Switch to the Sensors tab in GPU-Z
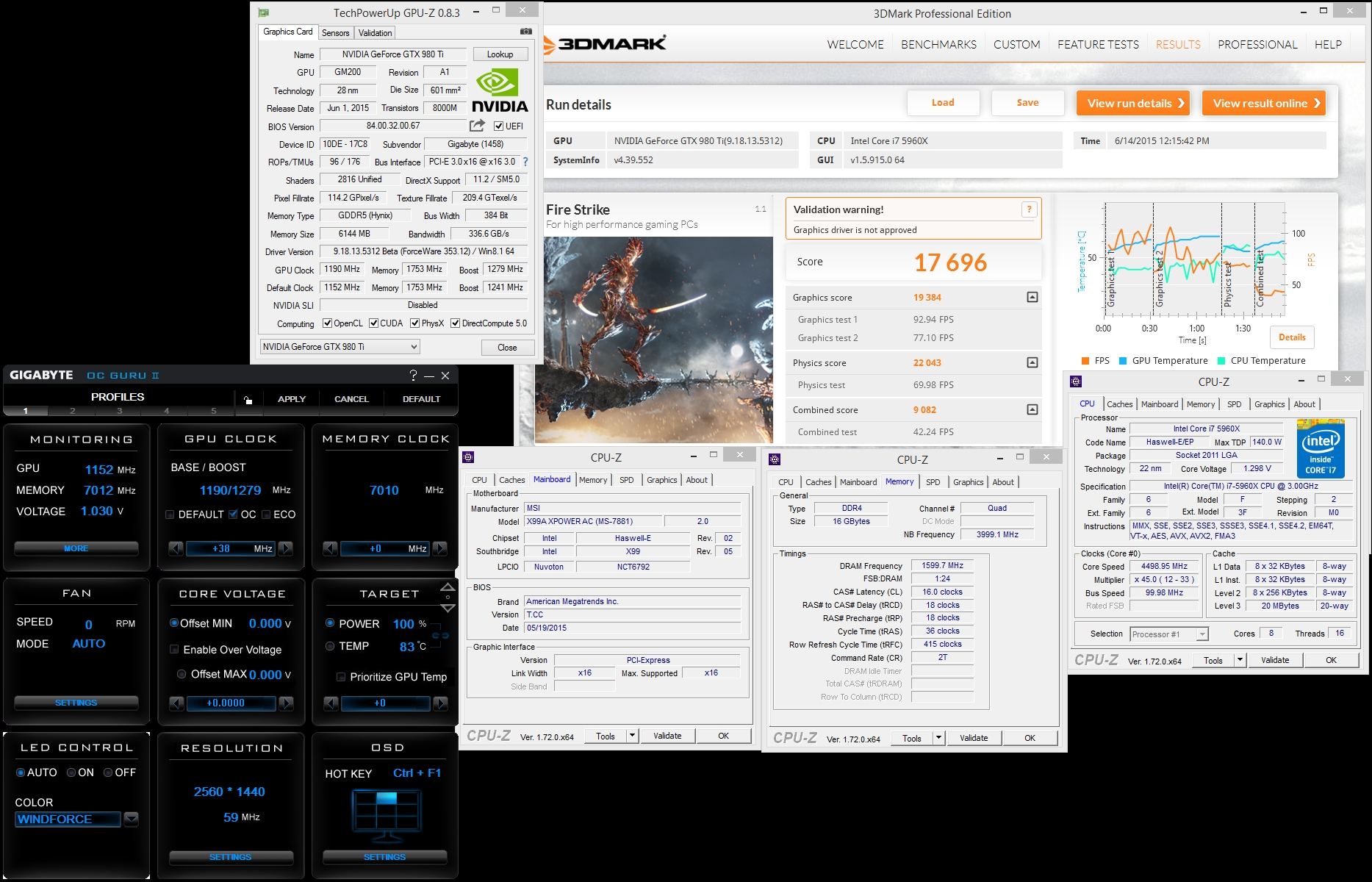The width and height of the screenshot is (1372, 882). tap(335, 33)
